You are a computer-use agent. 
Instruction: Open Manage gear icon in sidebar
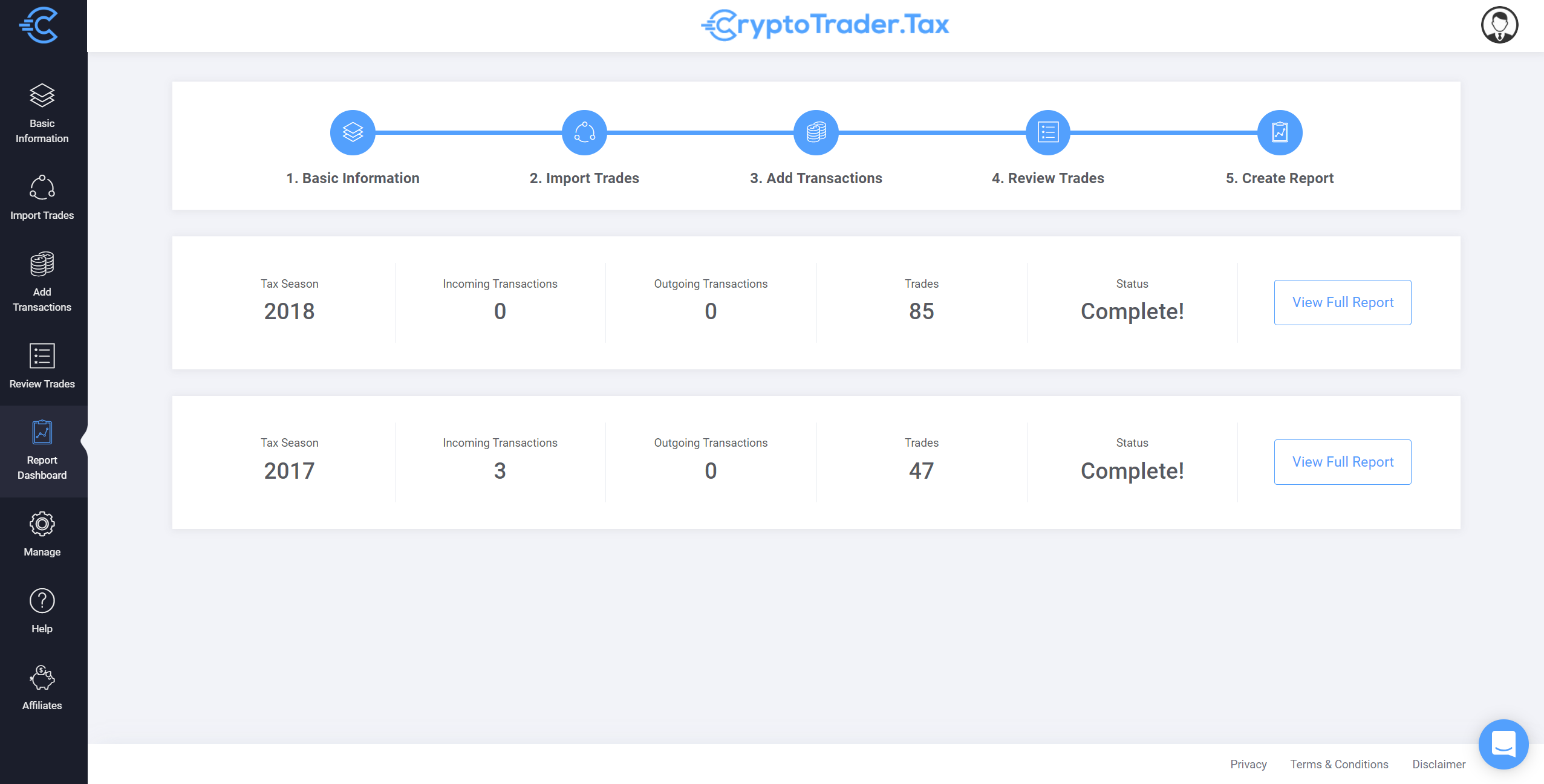tap(42, 524)
